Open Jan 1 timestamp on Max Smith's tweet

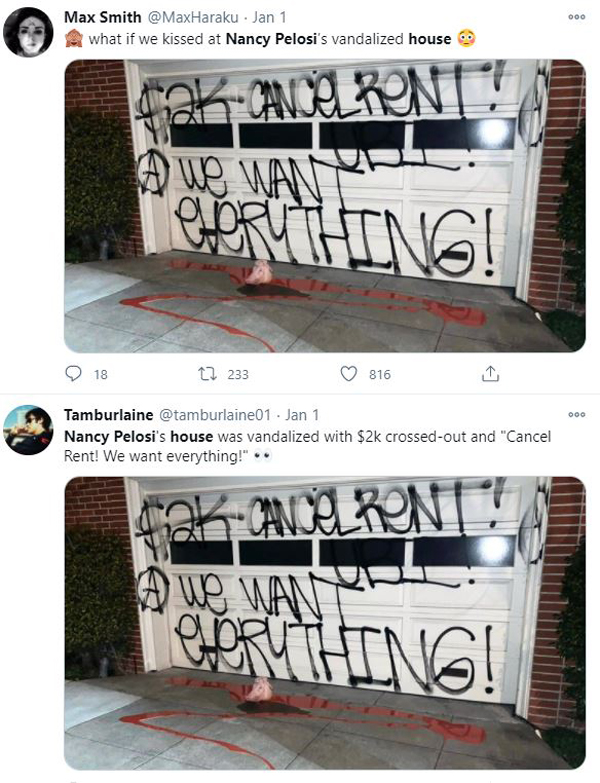pyautogui.click(x=270, y=17)
